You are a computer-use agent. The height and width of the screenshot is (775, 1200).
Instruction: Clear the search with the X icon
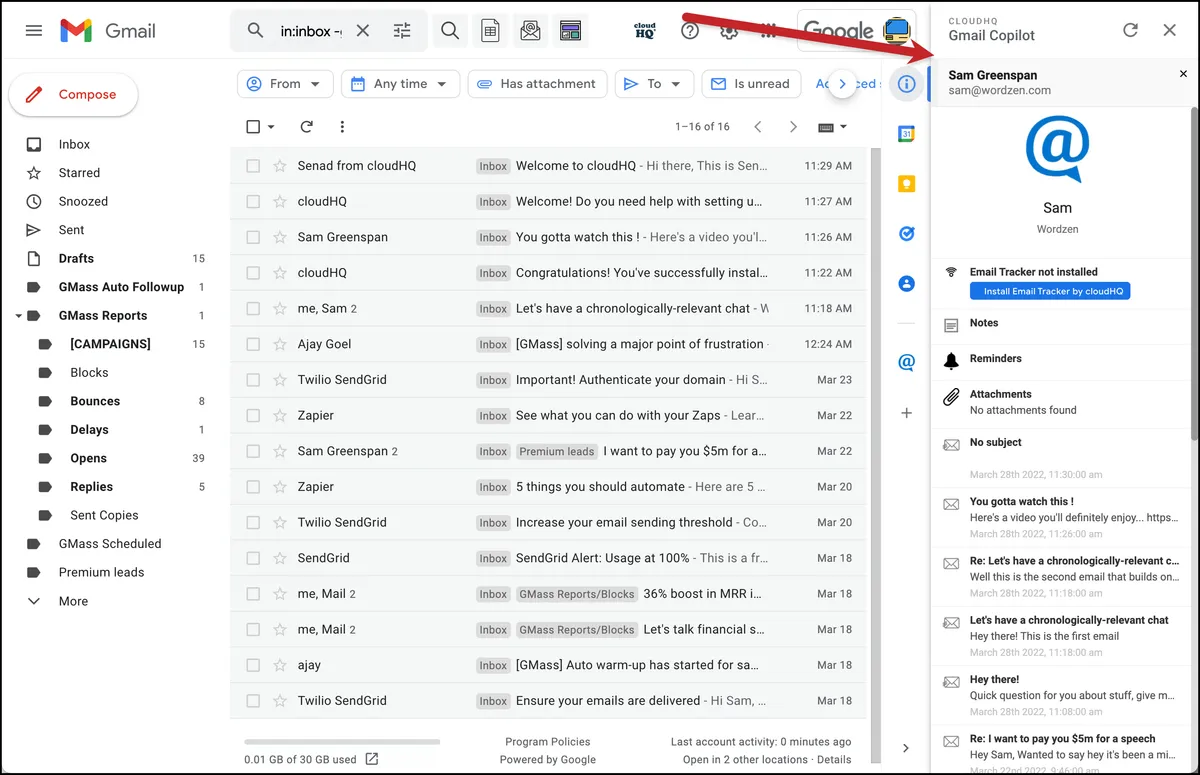pos(363,31)
